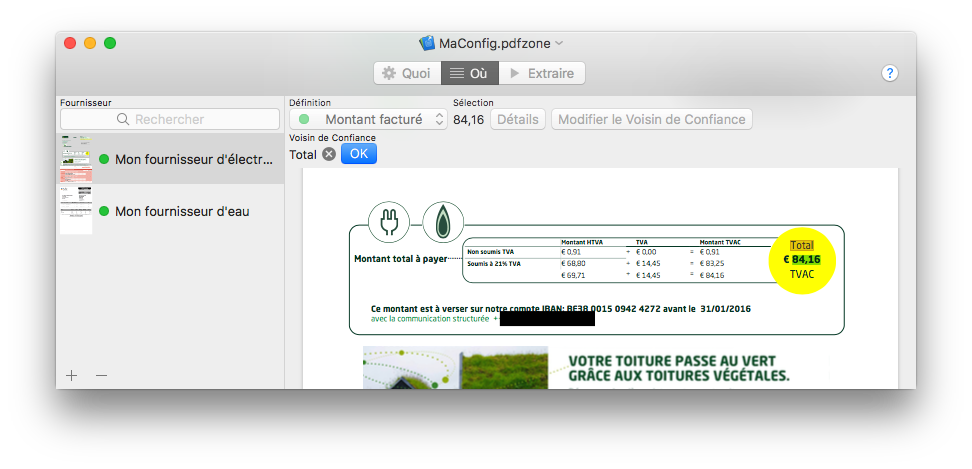Screen dimensions: 972x469
Task: Click Modifier le Voisin de Confiance button
Action: 651,119
